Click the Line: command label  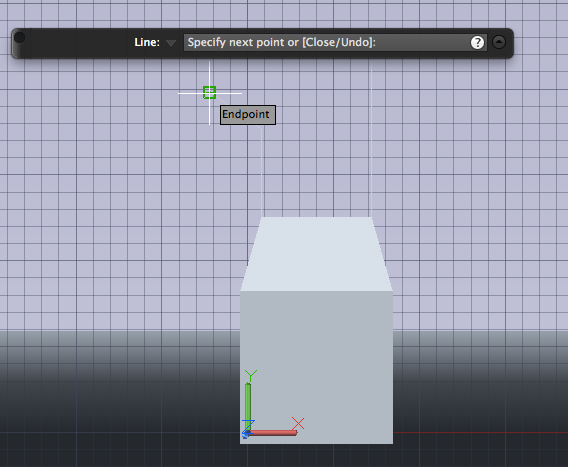coord(147,42)
